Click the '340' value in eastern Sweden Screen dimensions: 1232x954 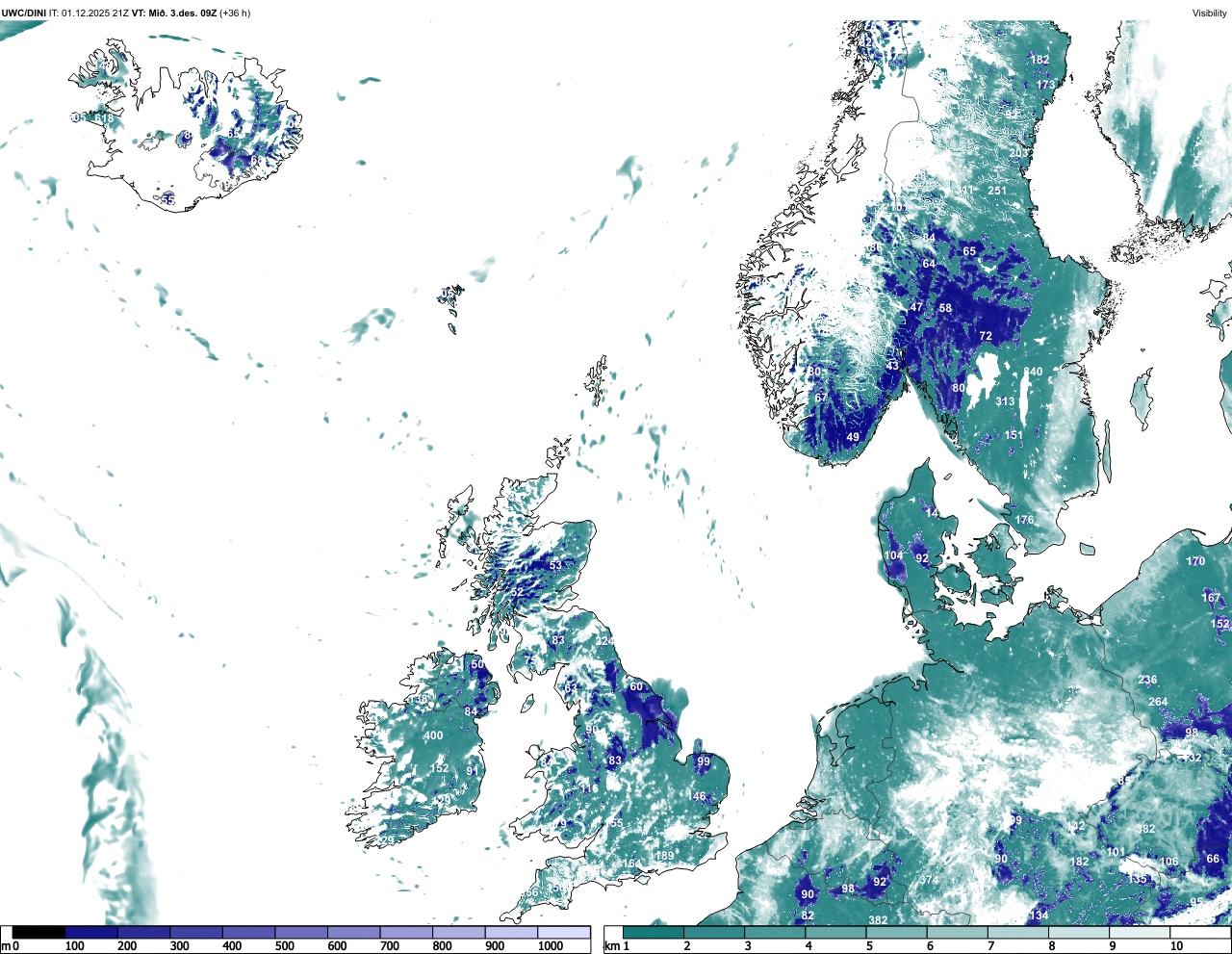[1034, 372]
